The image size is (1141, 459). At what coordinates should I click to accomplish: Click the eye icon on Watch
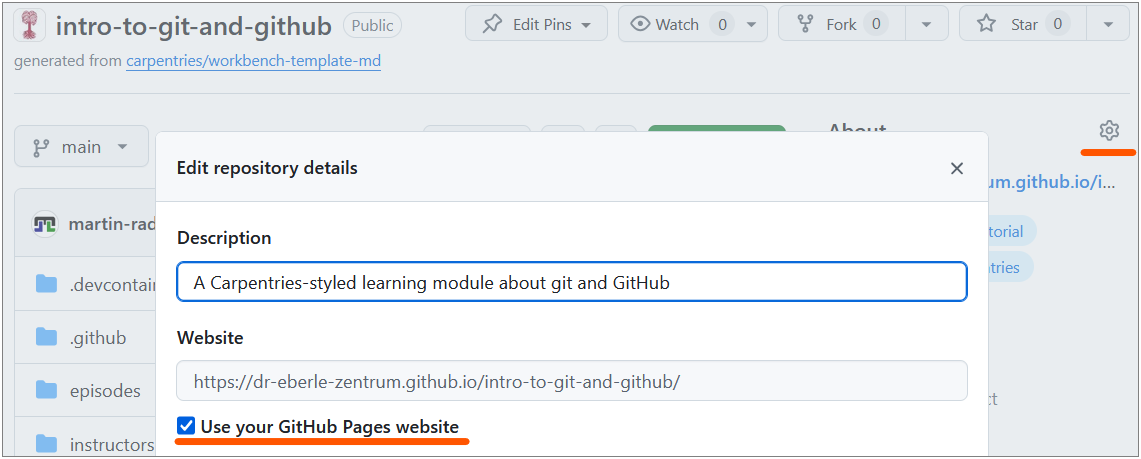[640, 24]
